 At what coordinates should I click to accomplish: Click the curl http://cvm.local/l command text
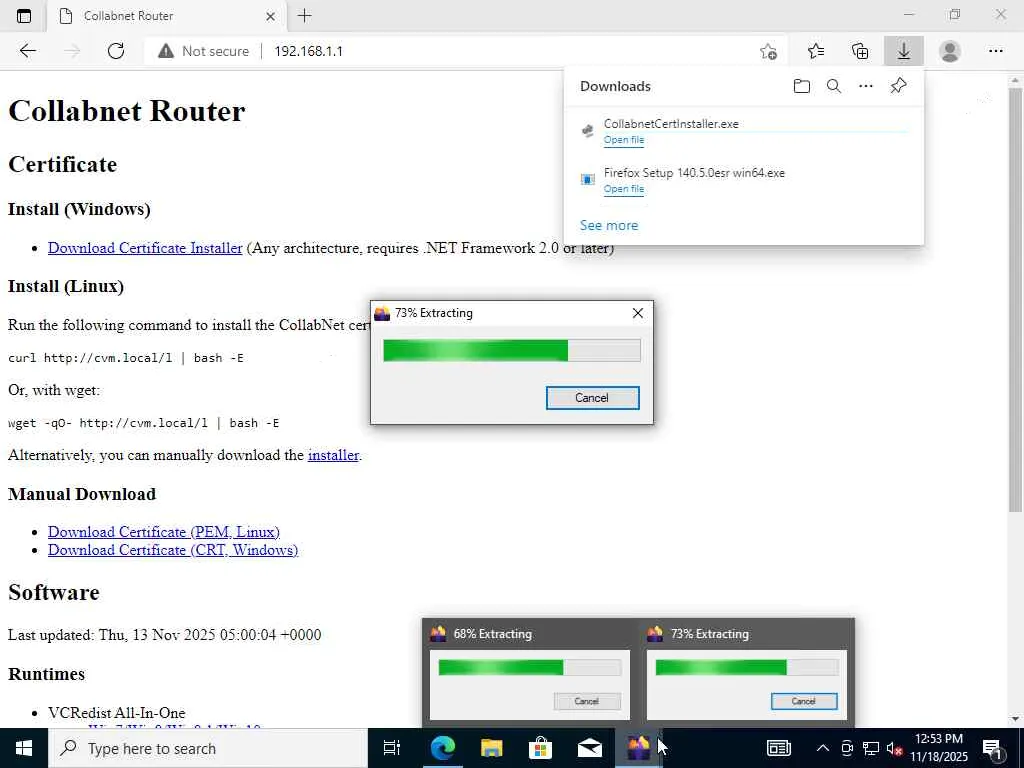(x=125, y=358)
